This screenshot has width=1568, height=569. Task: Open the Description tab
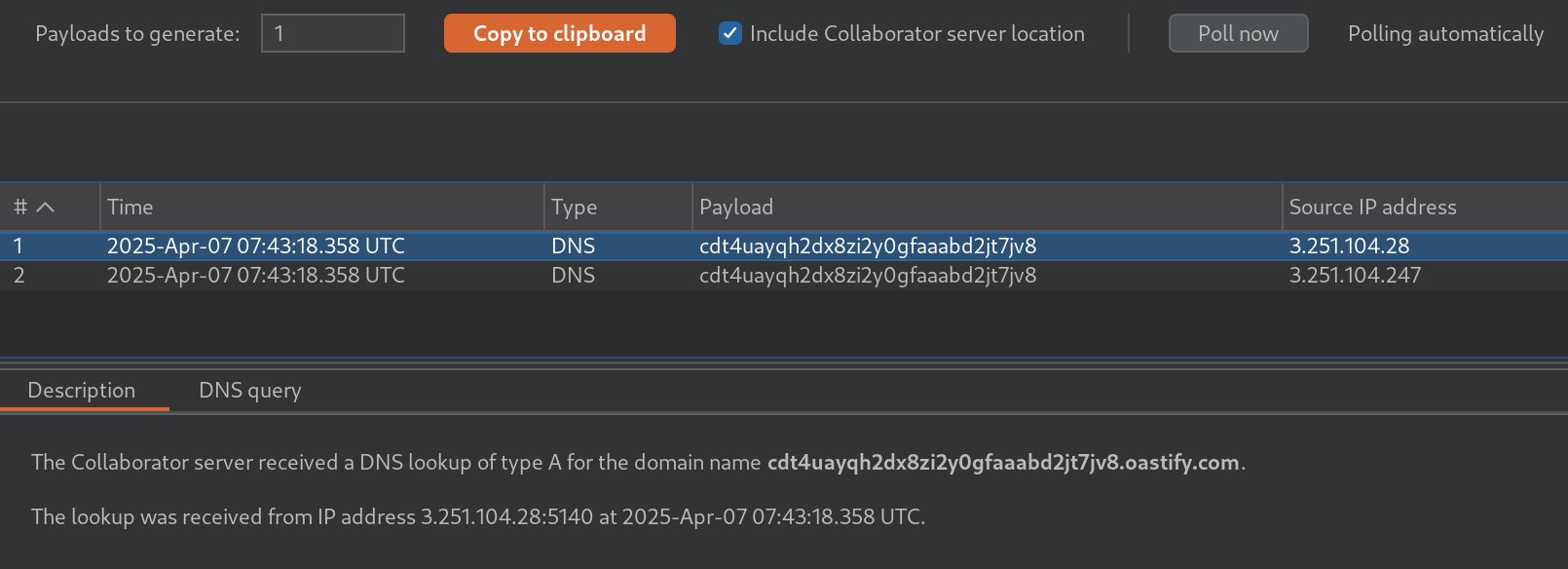pyautogui.click(x=82, y=391)
